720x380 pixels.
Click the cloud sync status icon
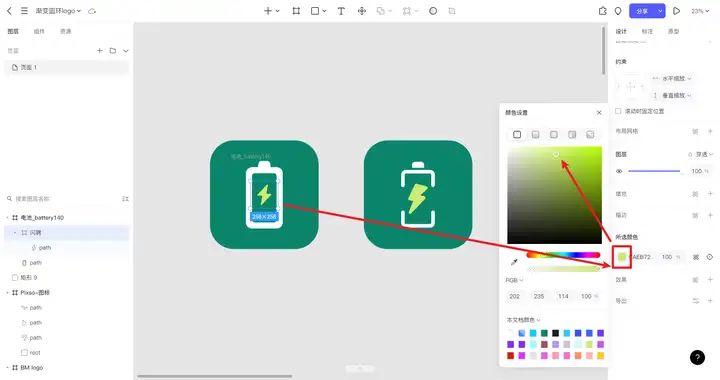coord(92,11)
